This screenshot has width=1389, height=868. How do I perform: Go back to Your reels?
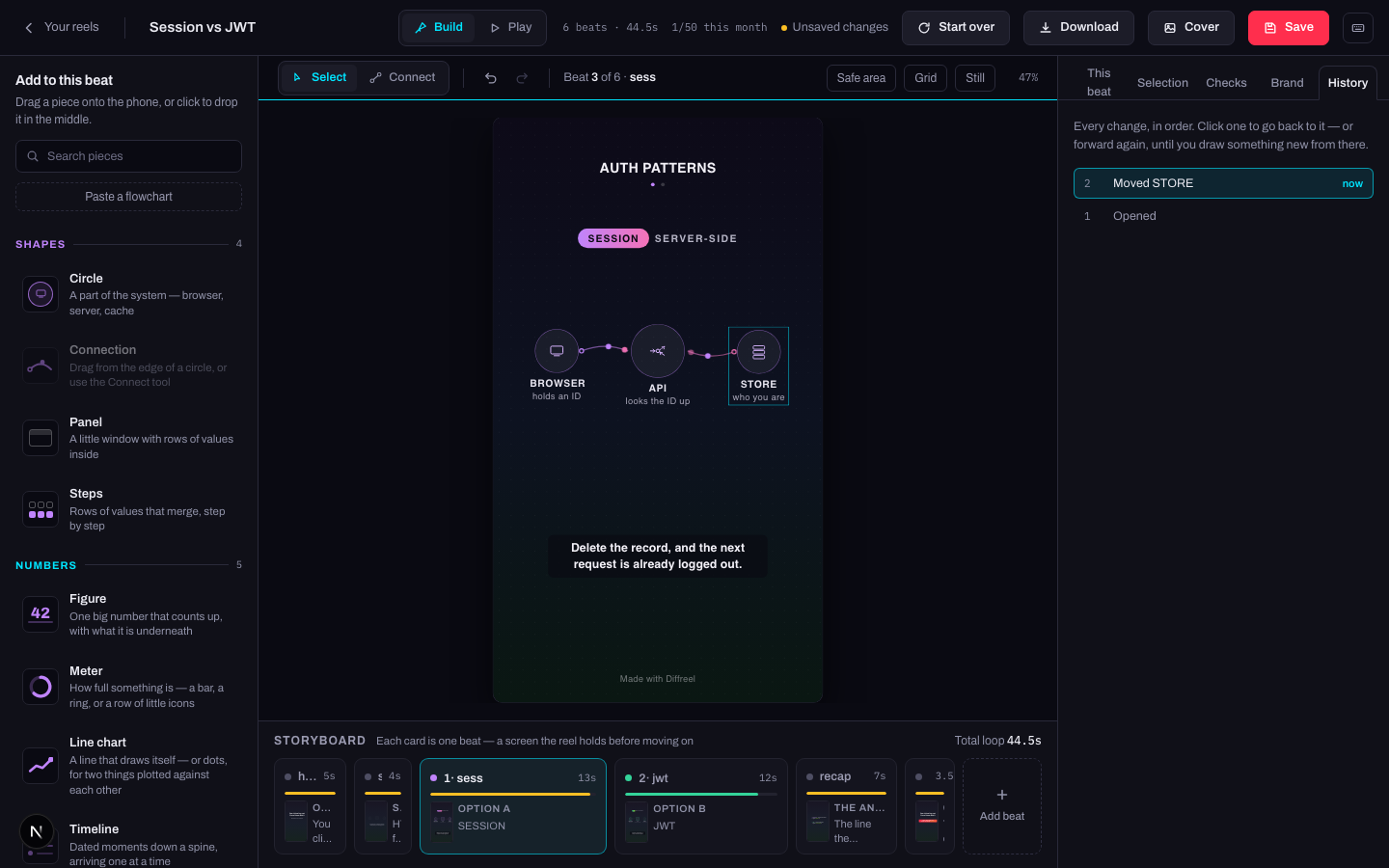[x=62, y=27]
